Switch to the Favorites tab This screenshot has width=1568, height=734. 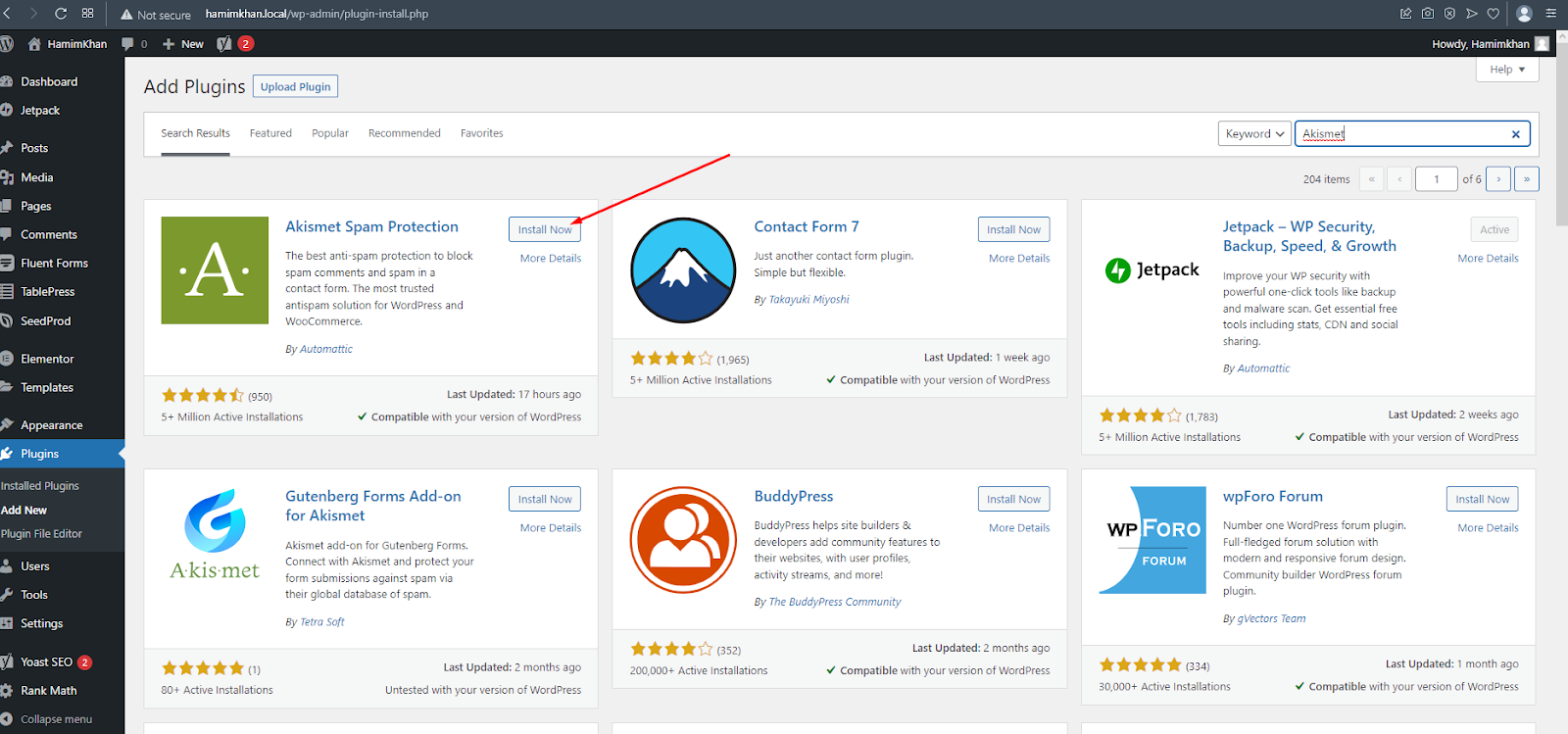482,133
